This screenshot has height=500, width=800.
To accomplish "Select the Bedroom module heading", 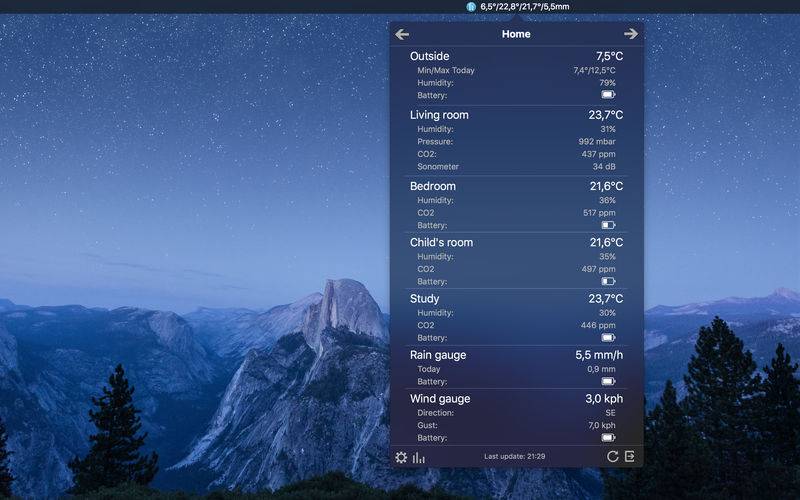I will (x=433, y=186).
